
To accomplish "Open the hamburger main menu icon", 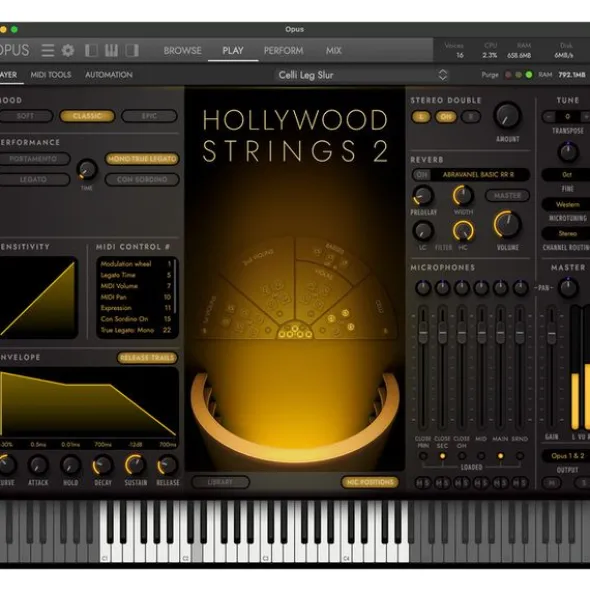I will click(x=48, y=50).
